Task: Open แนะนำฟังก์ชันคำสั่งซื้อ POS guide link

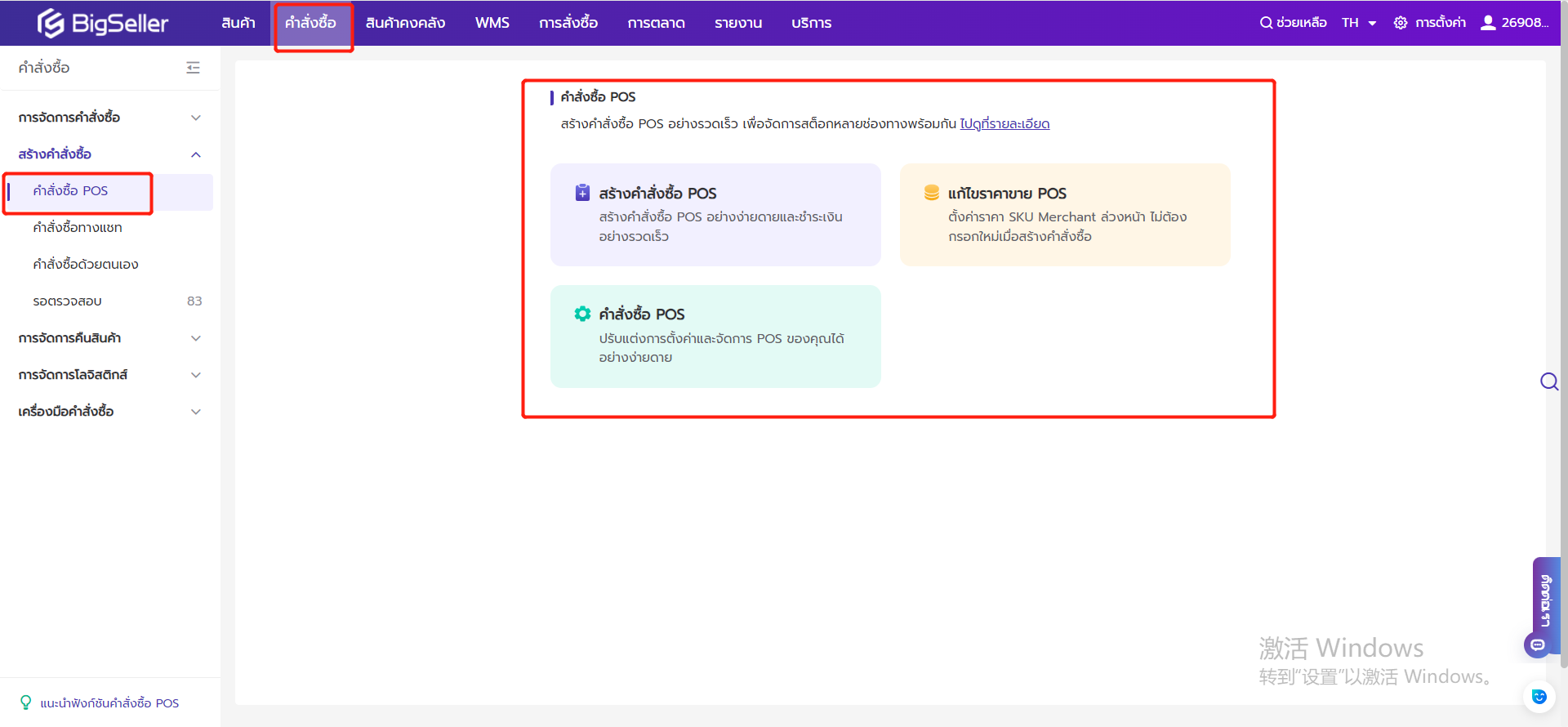Action: click(109, 703)
